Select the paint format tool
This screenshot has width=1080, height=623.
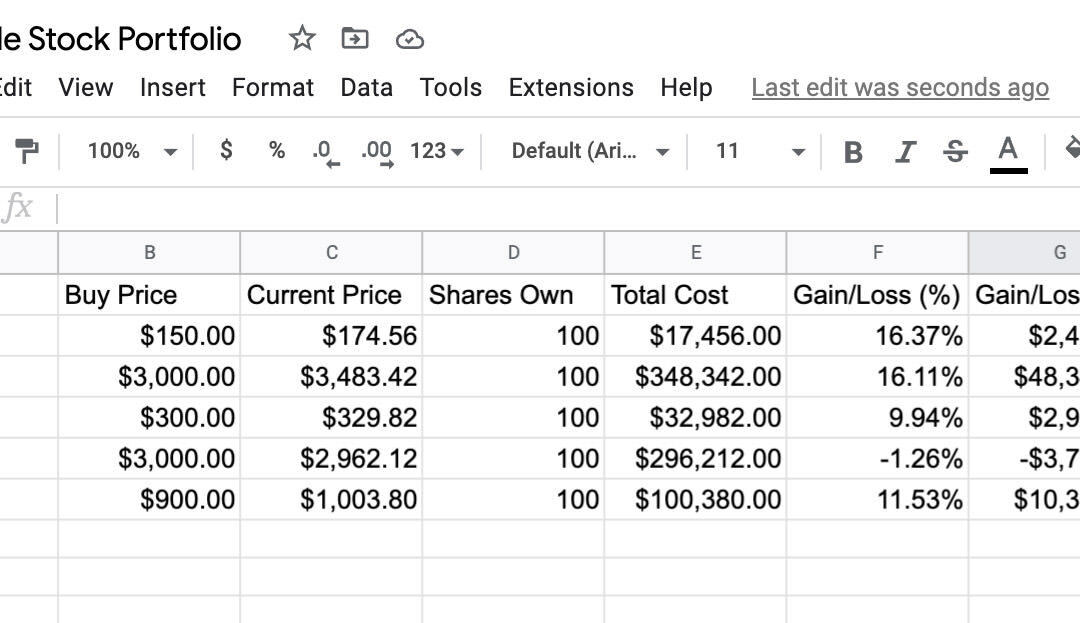click(x=27, y=151)
